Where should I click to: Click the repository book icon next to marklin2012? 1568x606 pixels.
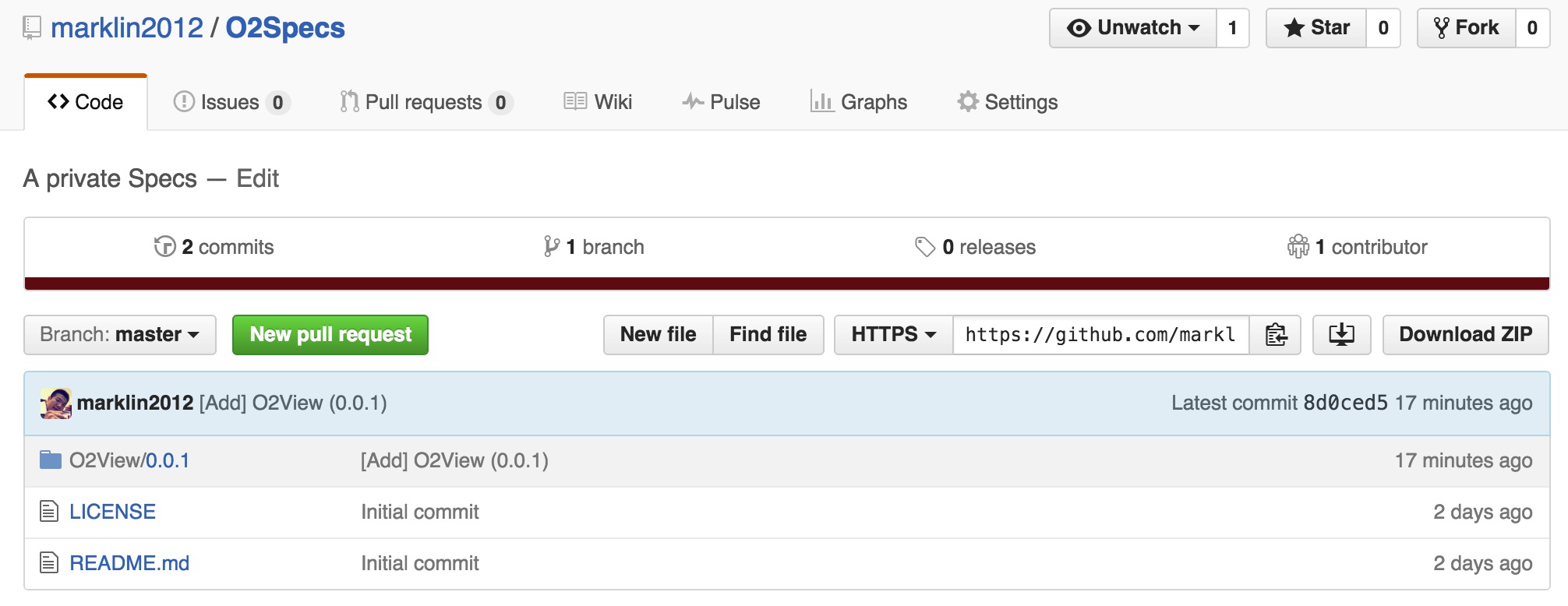point(32,28)
